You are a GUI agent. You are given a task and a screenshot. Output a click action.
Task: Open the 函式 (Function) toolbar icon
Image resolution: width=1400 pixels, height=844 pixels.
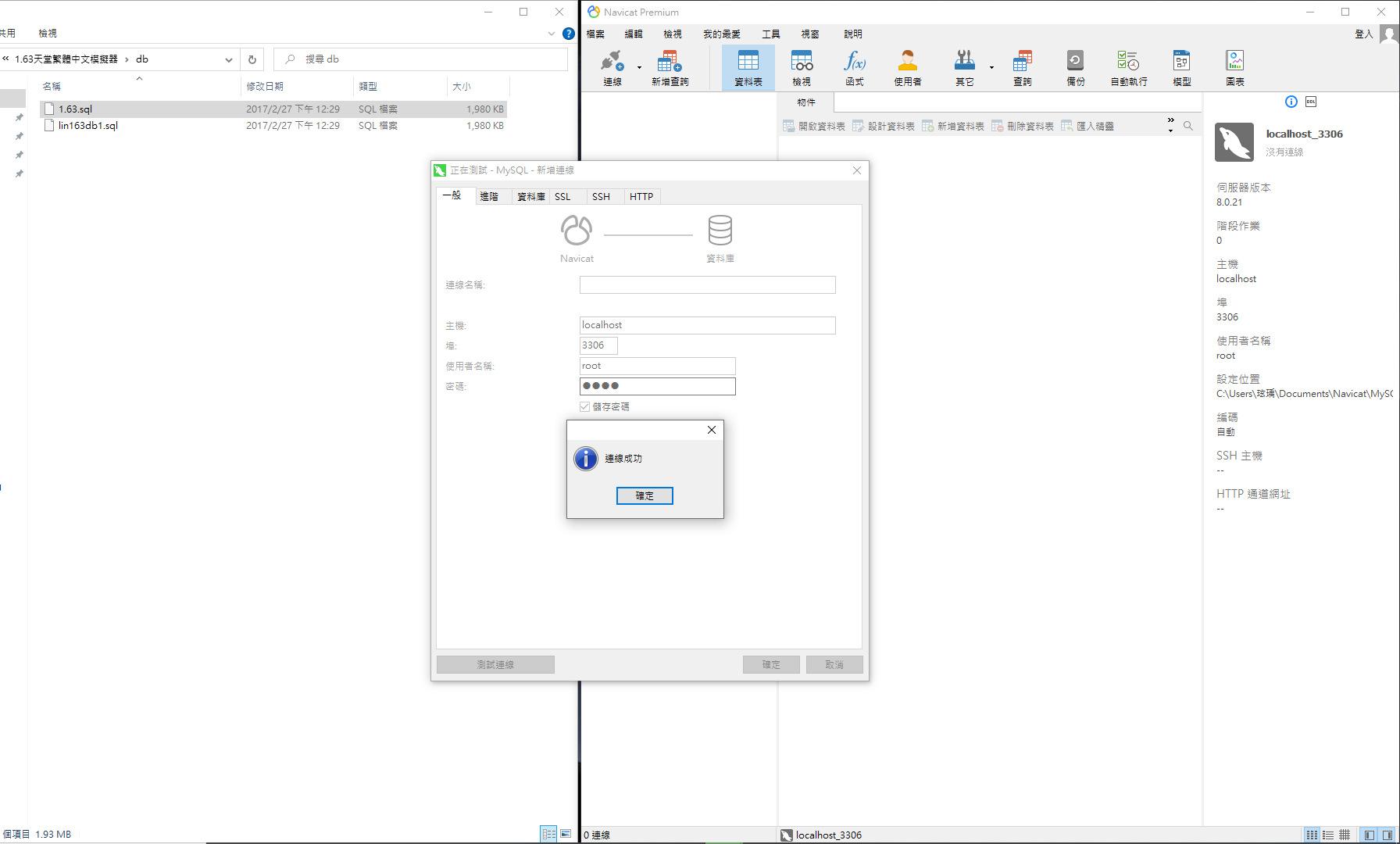pyautogui.click(x=855, y=67)
